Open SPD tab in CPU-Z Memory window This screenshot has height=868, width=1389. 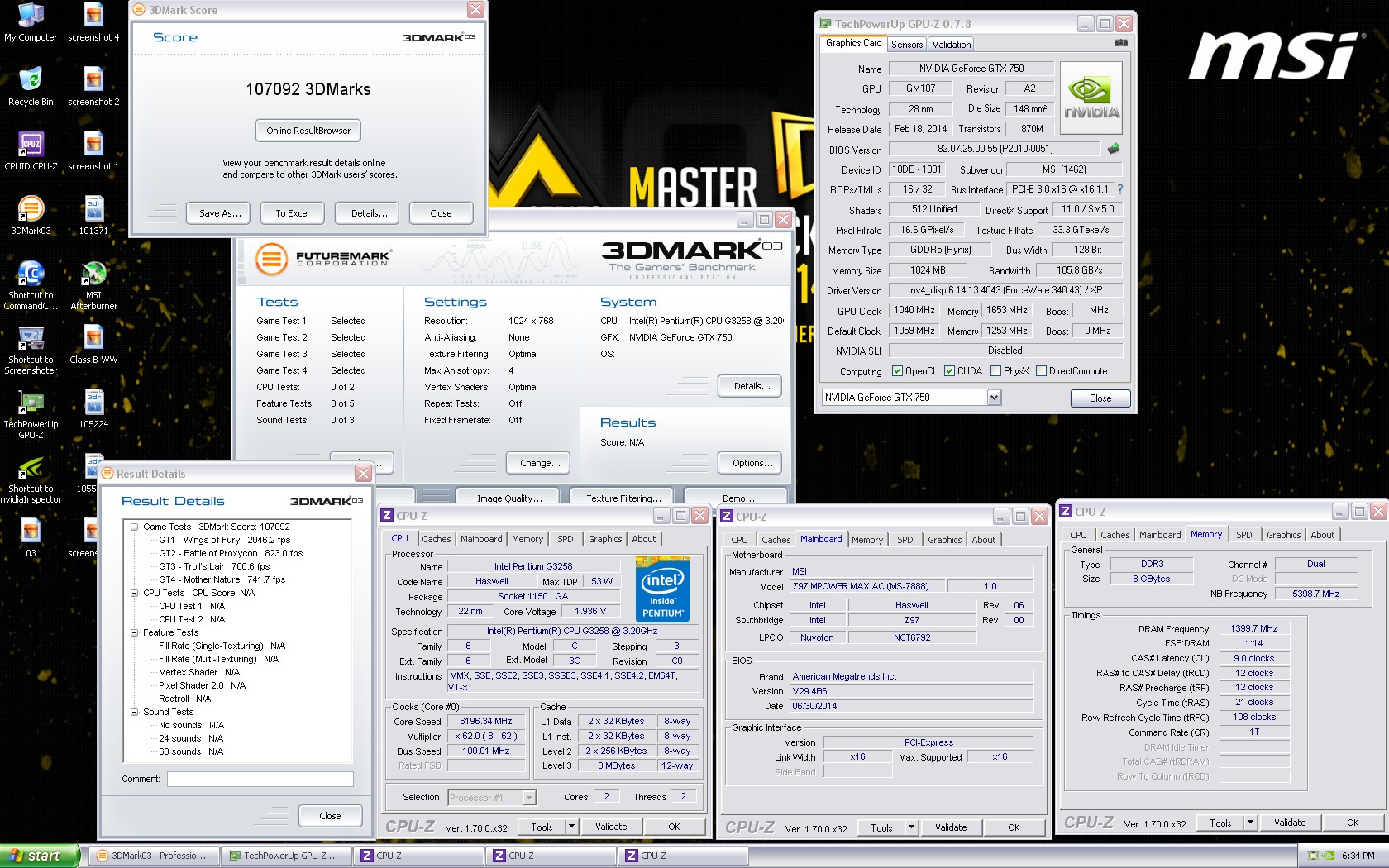point(1244,535)
